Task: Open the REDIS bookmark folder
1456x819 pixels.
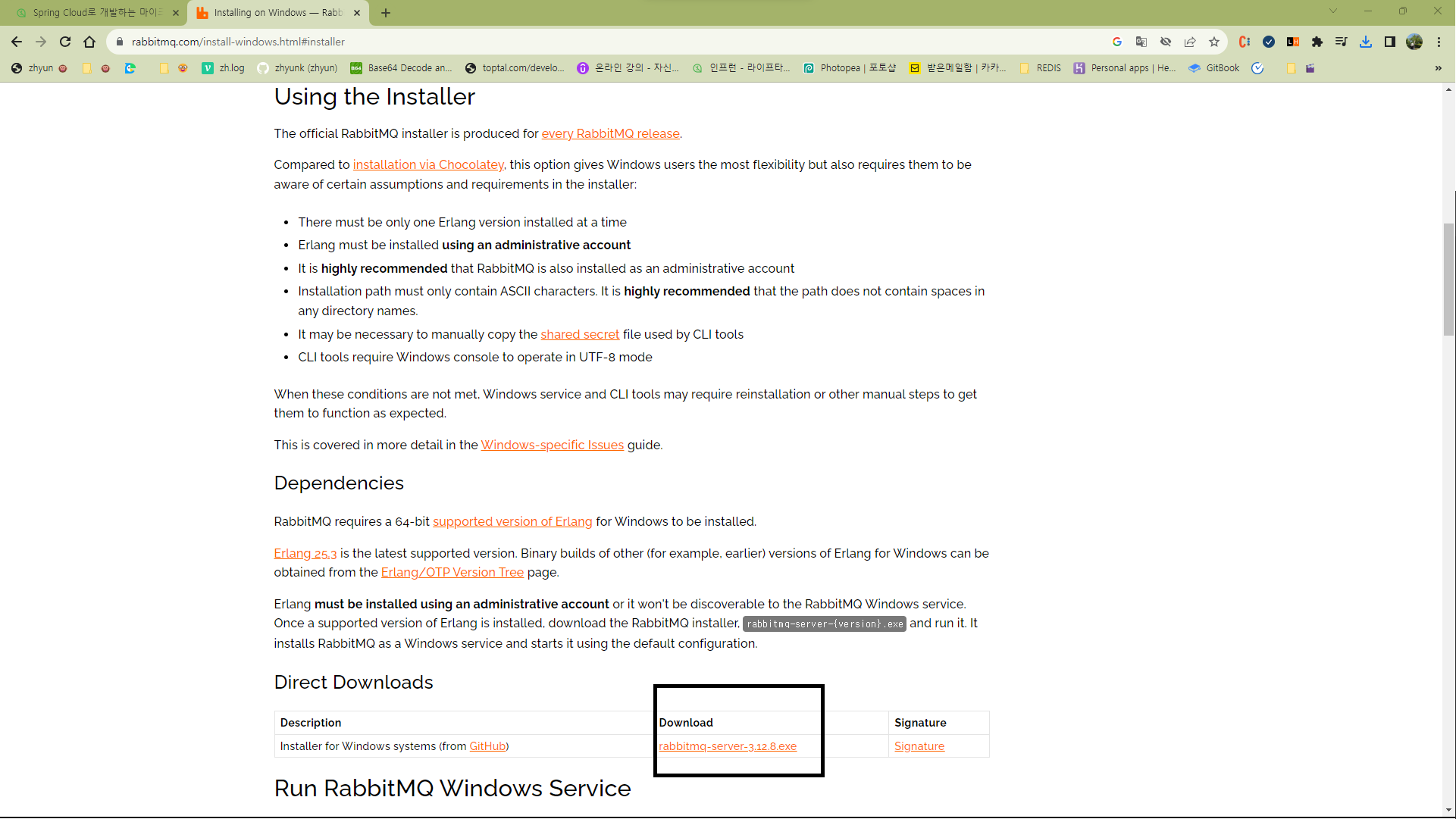Action: point(1041,68)
